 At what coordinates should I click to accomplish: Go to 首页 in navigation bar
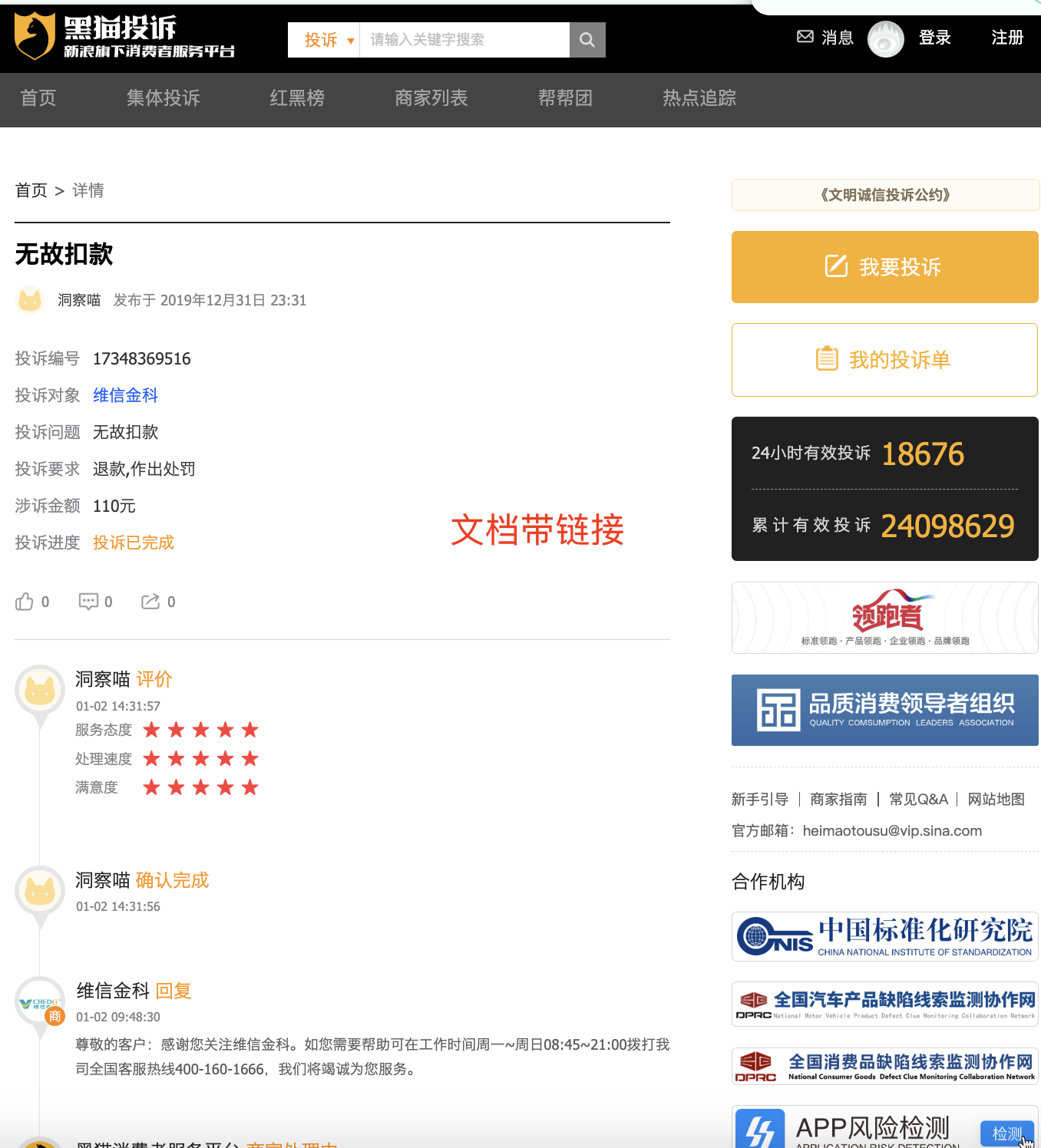click(38, 98)
